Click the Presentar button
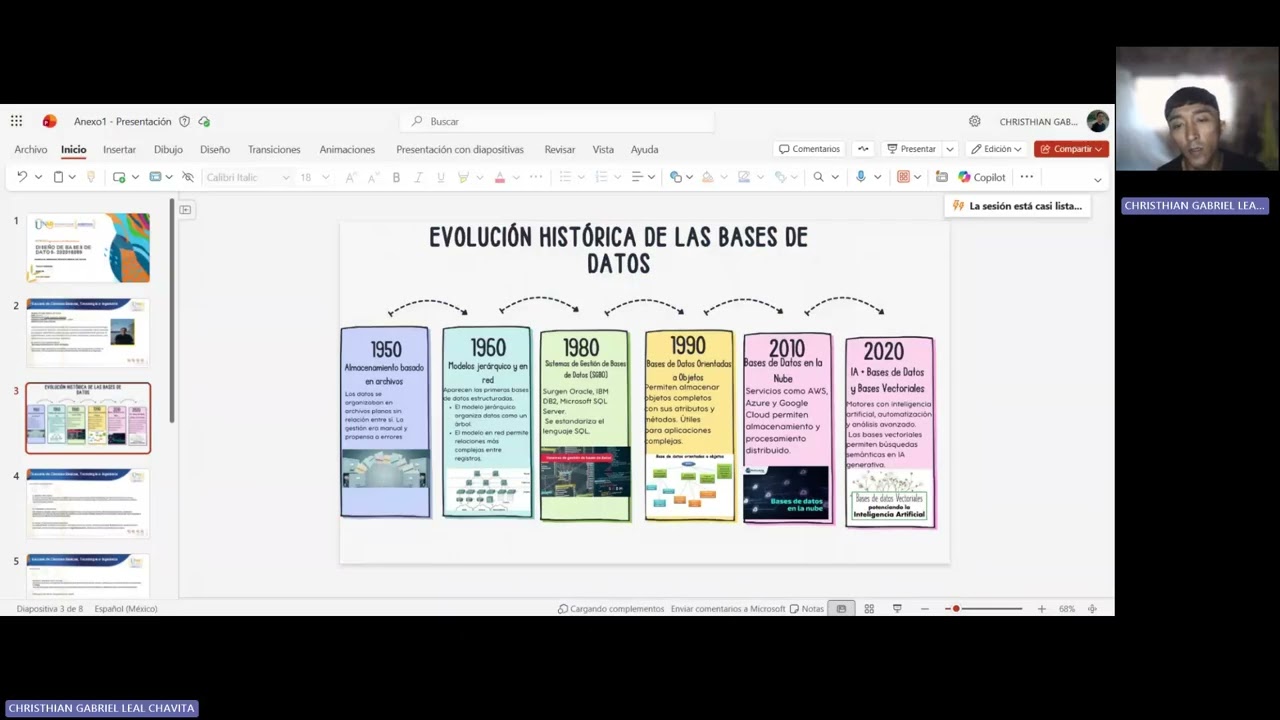The height and width of the screenshot is (720, 1280). click(x=911, y=149)
